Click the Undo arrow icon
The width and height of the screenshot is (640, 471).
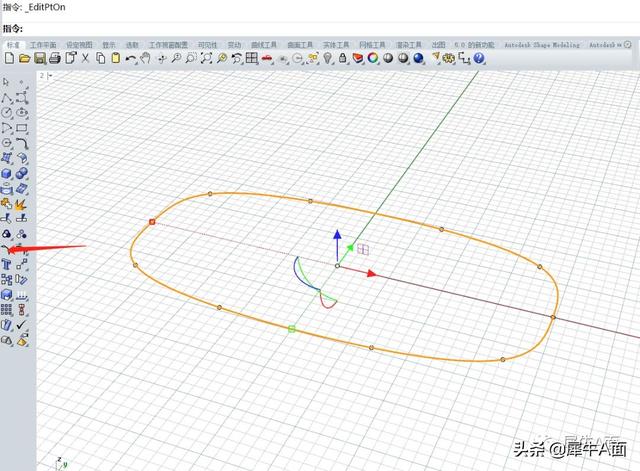click(131, 59)
